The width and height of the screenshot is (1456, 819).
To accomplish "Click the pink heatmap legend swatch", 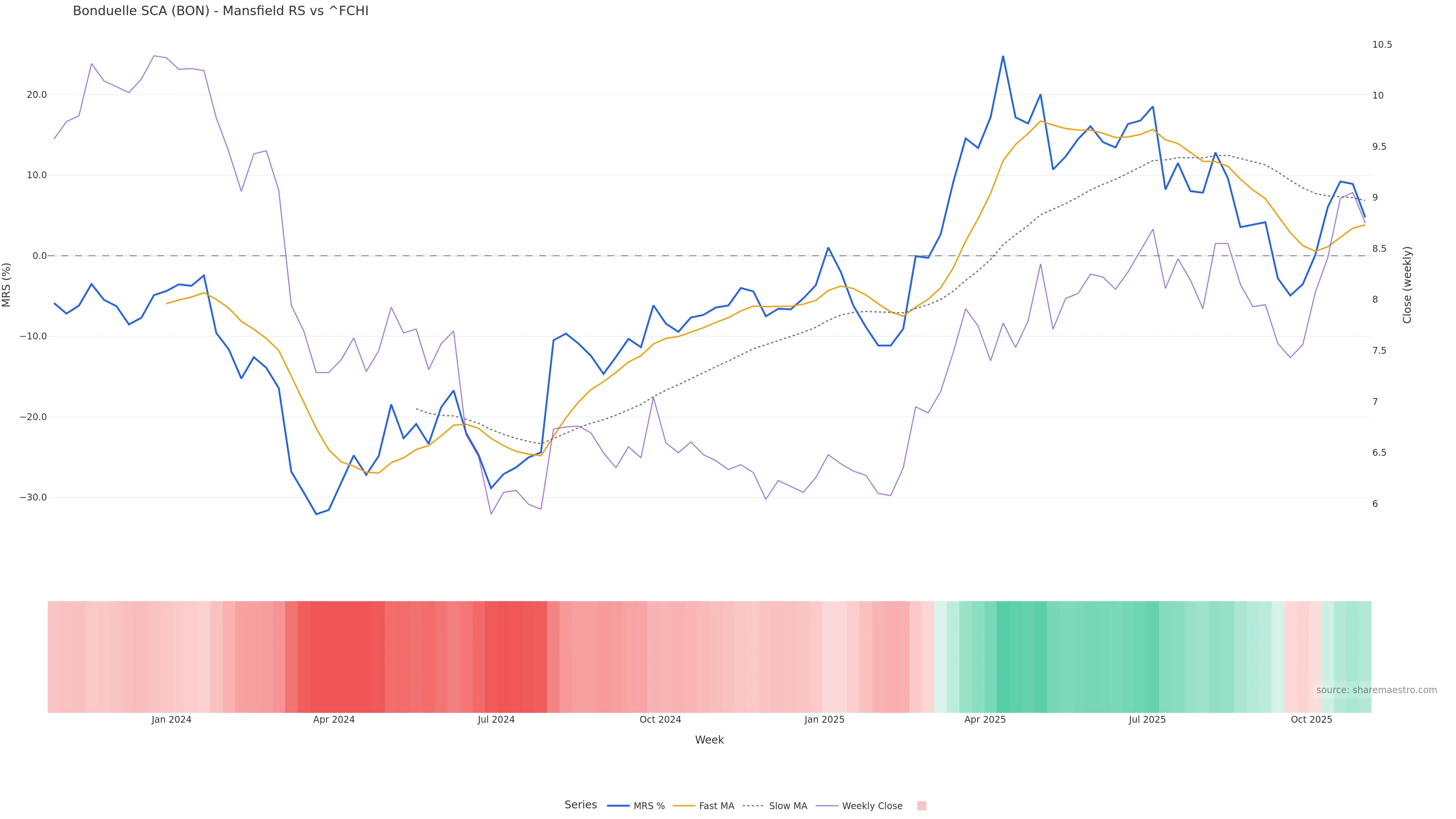I will coord(921,806).
